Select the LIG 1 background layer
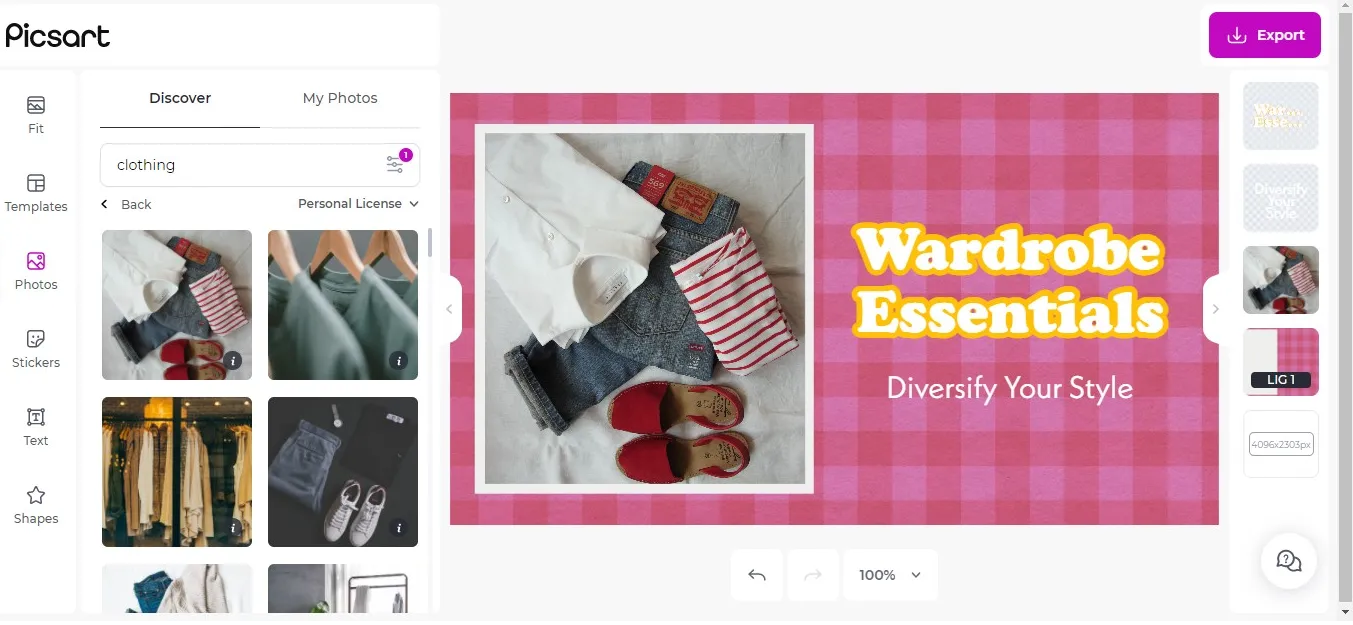The height and width of the screenshot is (625, 1353). click(x=1281, y=362)
